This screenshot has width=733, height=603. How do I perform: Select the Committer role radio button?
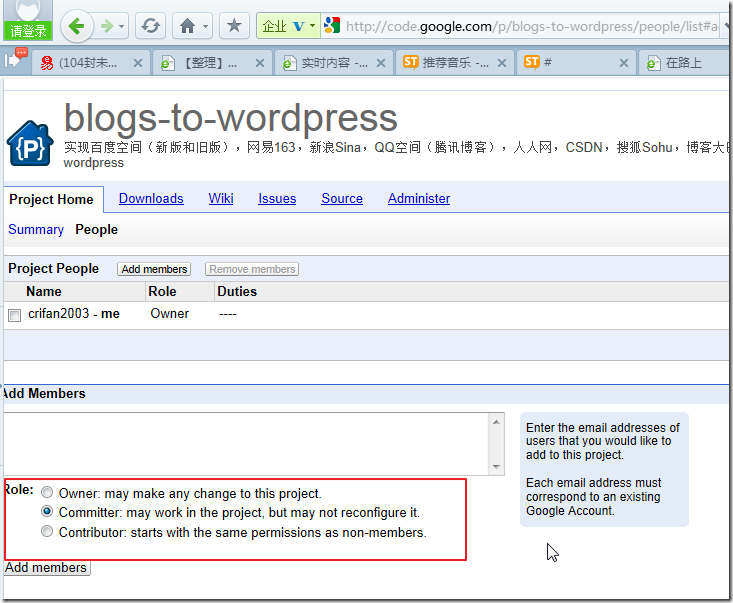[x=47, y=511]
